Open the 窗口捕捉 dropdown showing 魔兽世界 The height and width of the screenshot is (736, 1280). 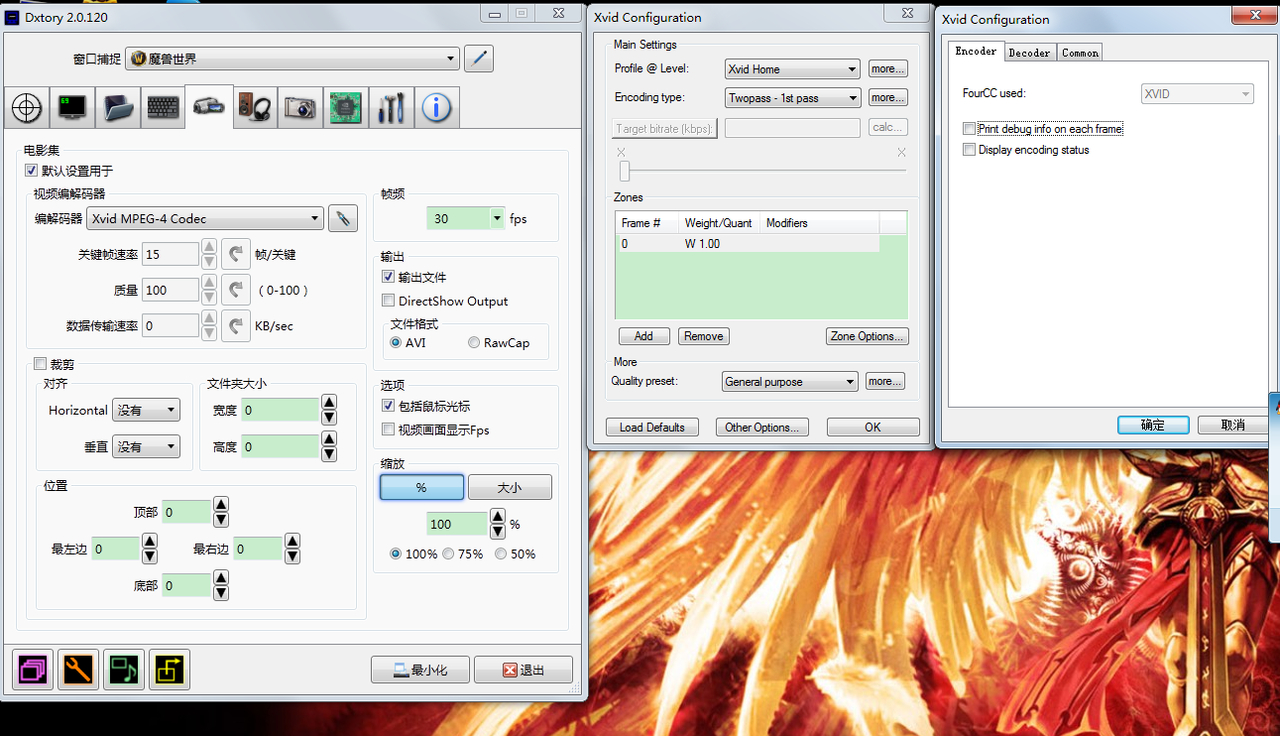(x=293, y=59)
